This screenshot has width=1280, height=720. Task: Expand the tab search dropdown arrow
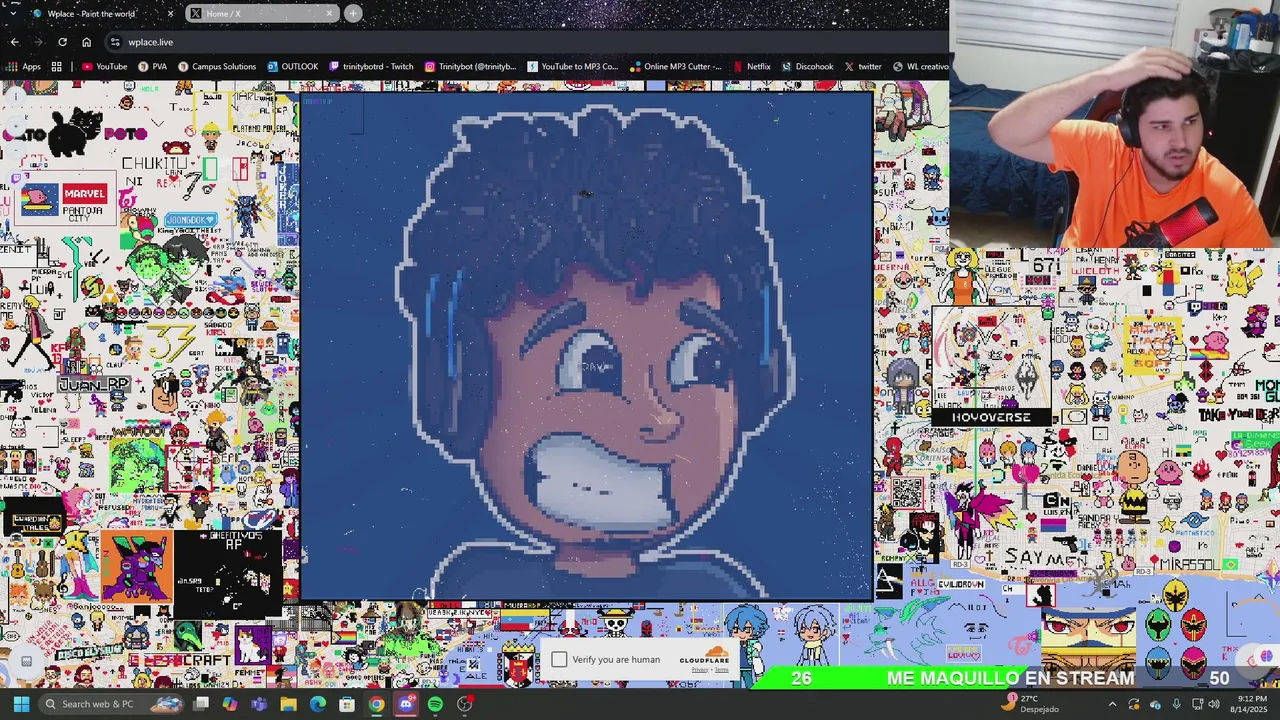pyautogui.click(x=11, y=13)
